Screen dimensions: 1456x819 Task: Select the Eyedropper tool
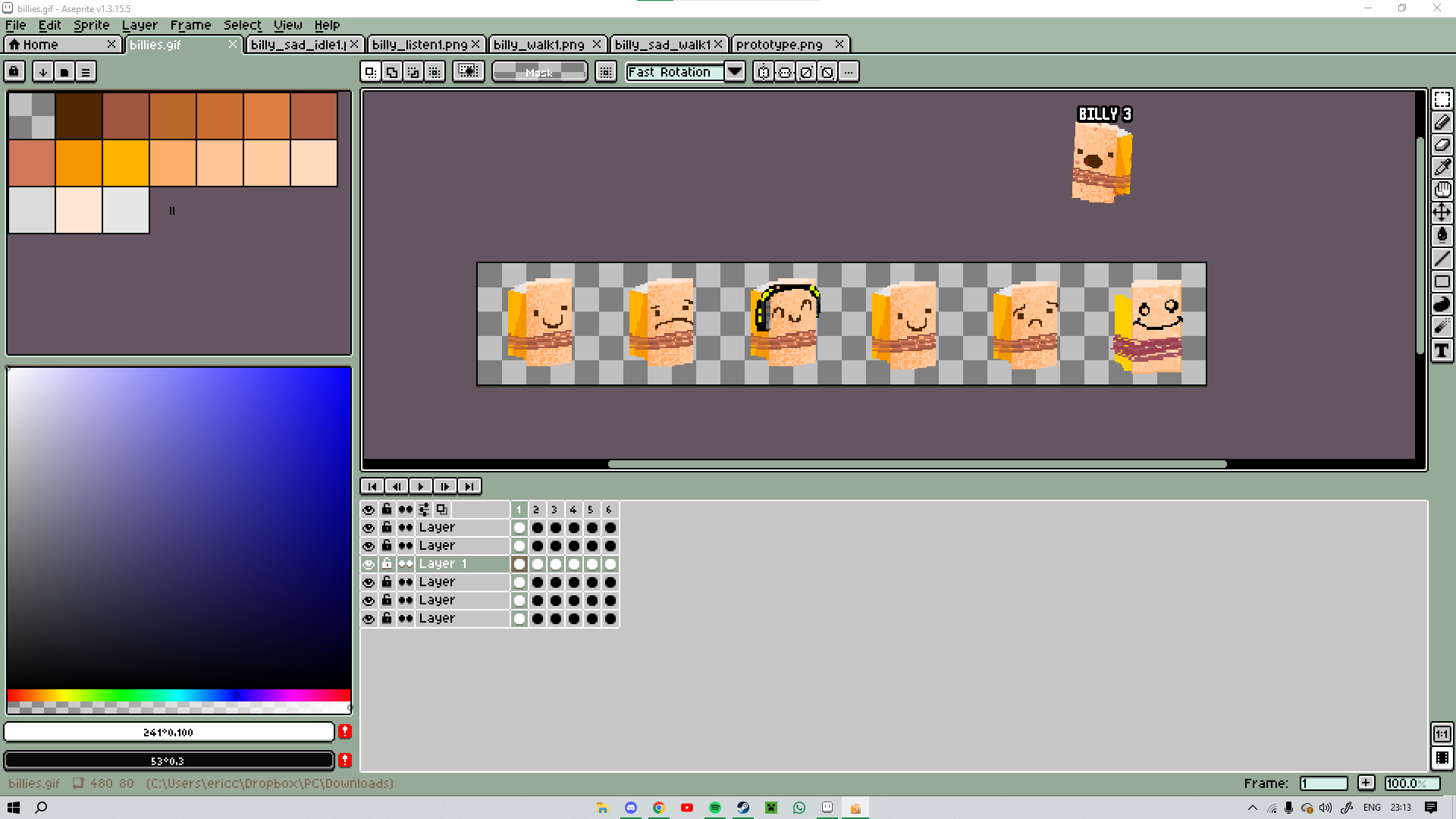coord(1442,167)
